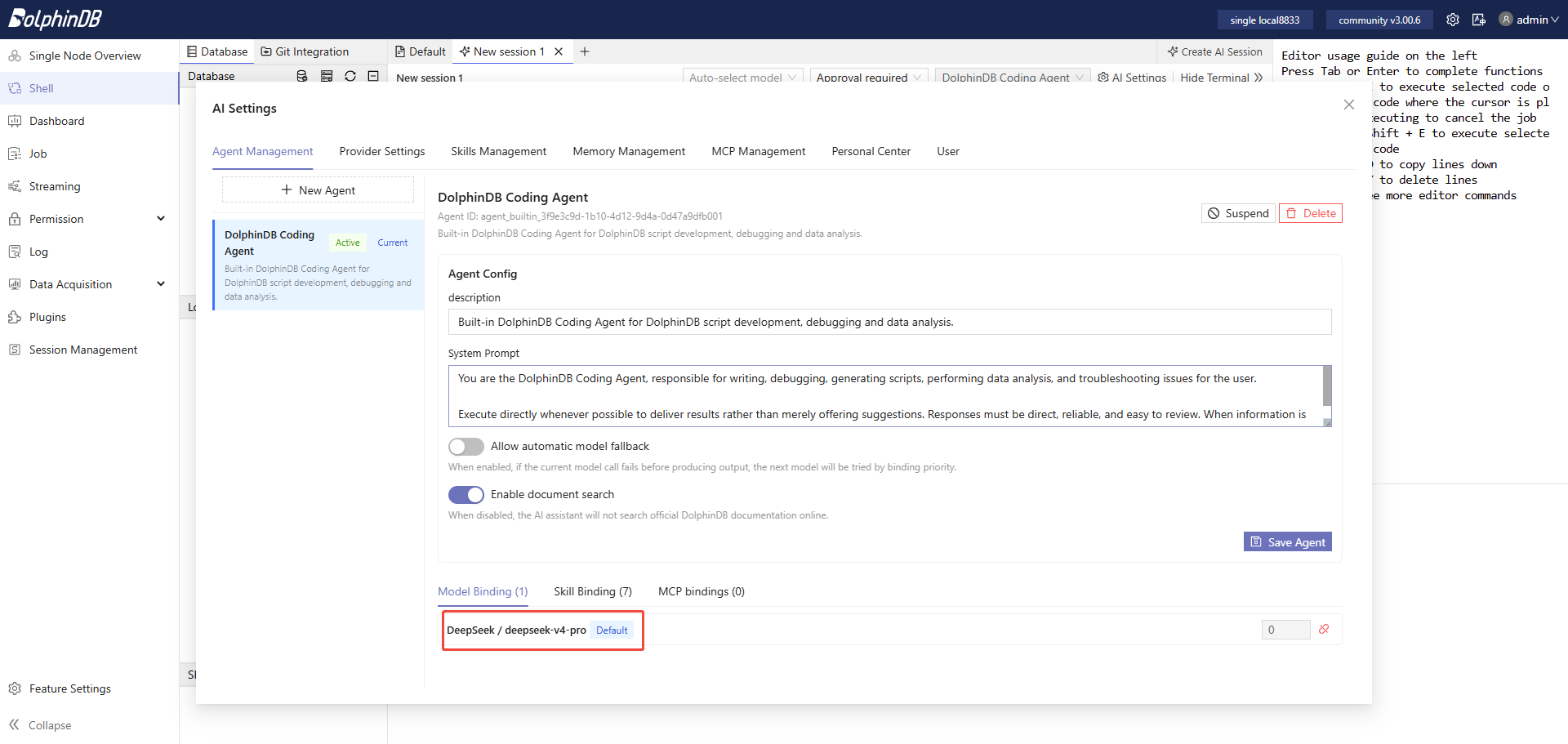Go to the MCP Management tab
Viewport: 1568px width, 744px height.
coord(758,151)
